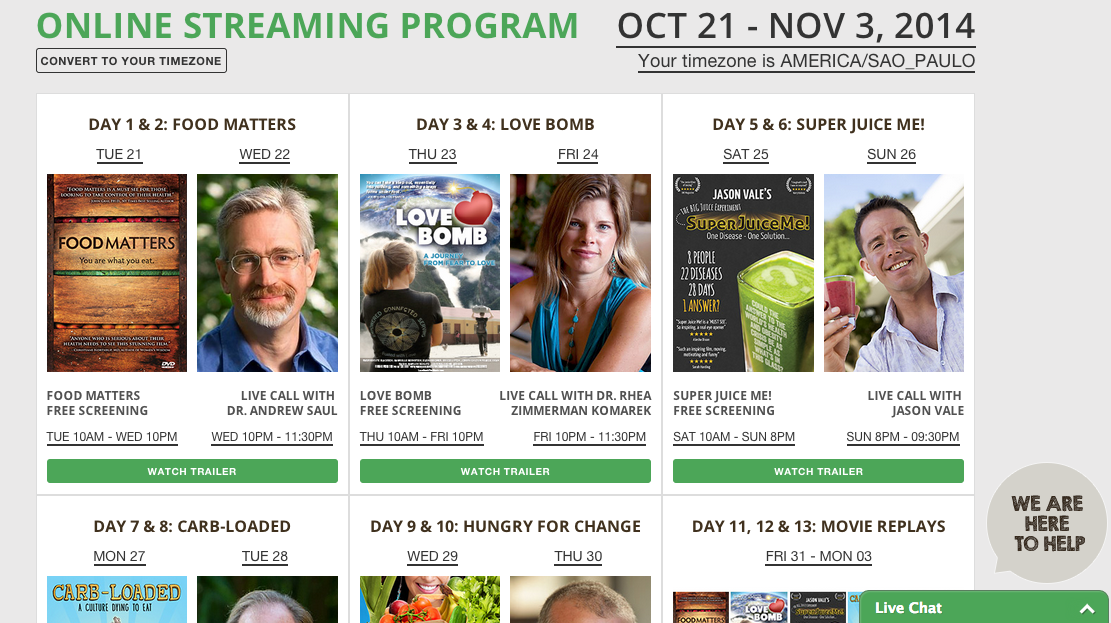Click the WED 10PM - 11:30PM live call time
The width and height of the screenshot is (1111, 623).
272,437
